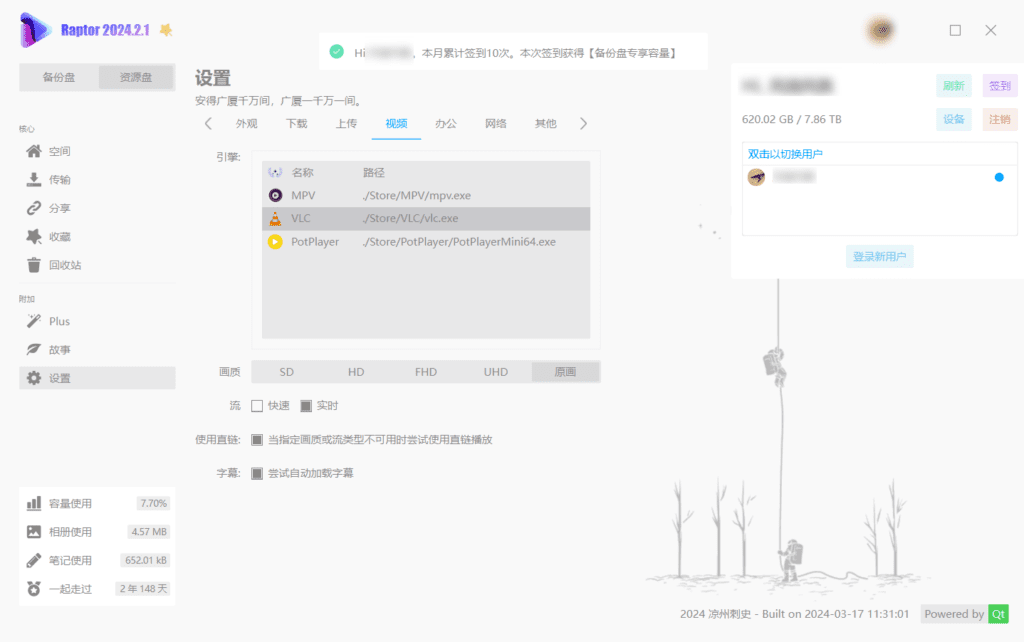Image resolution: width=1024 pixels, height=642 pixels.
Task: Click left chevron of settings tabs
Action: click(208, 123)
